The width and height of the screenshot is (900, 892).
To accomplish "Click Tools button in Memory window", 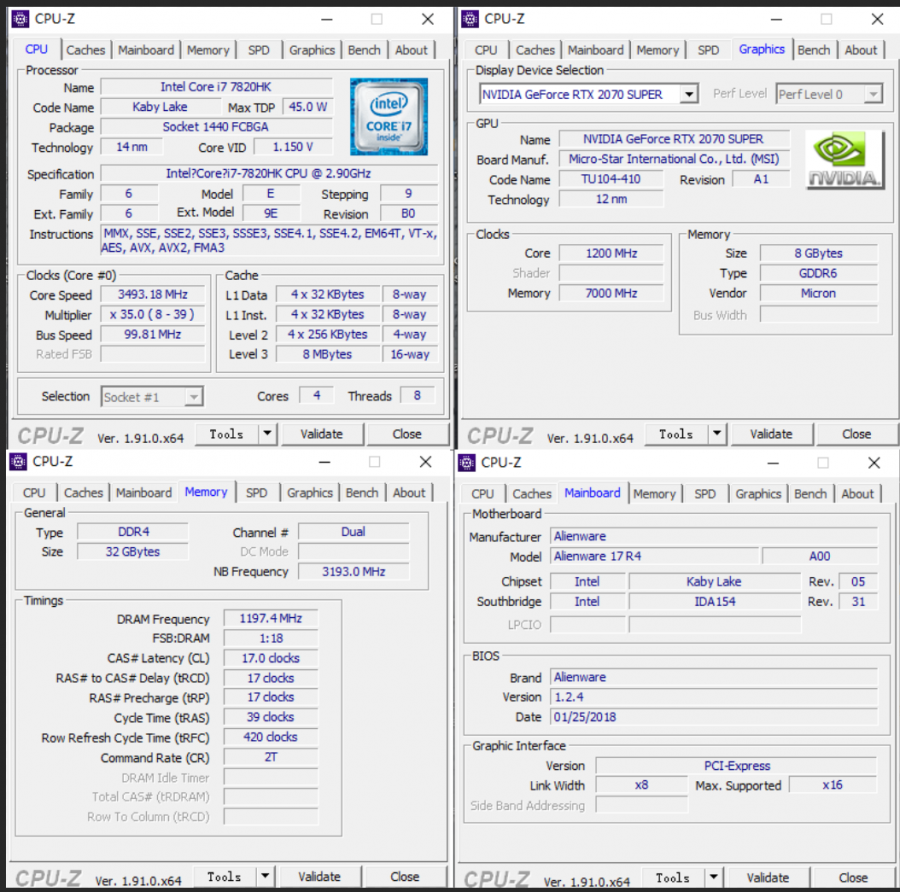I will [224, 877].
